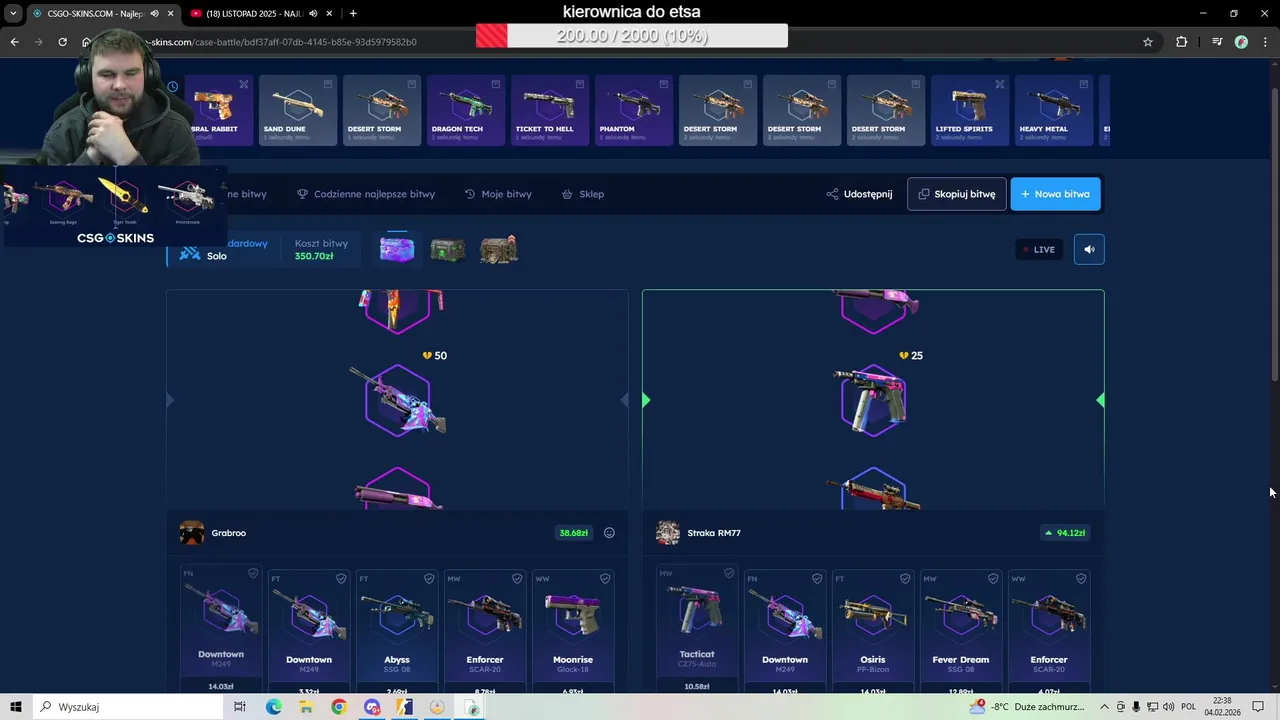This screenshot has width=1280, height=720.
Task: Start a new battle with Nowa bitwa
Action: point(1055,194)
